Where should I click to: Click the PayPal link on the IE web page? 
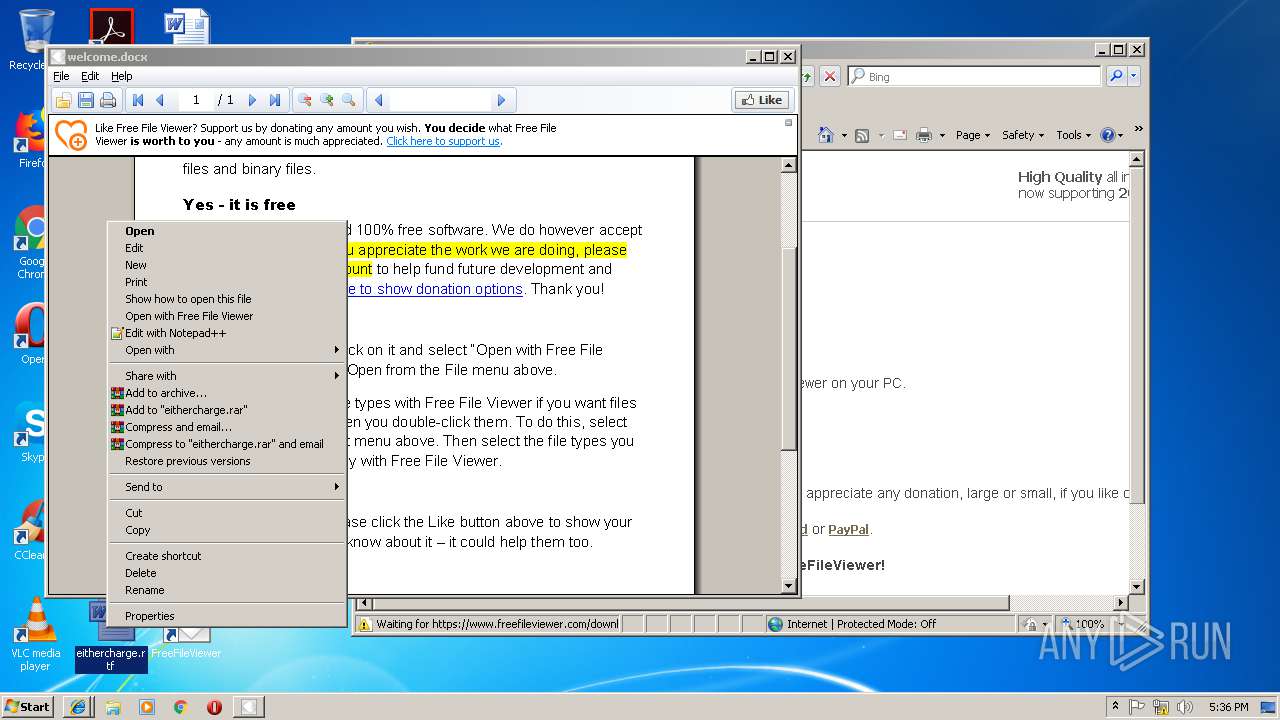point(848,530)
